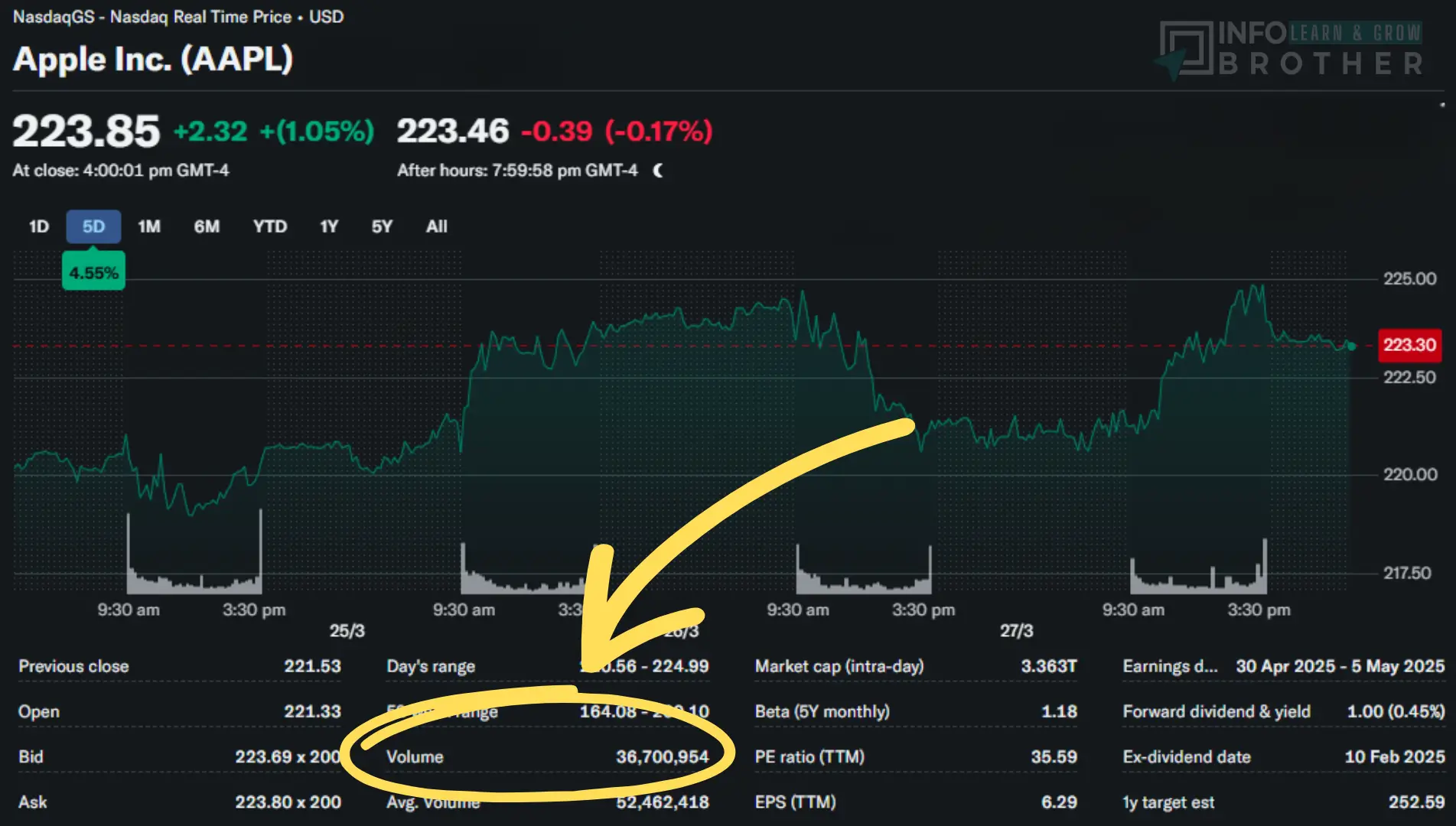This screenshot has width=1456, height=826.
Task: Click the 4.55% five-day change badge
Action: 93,272
